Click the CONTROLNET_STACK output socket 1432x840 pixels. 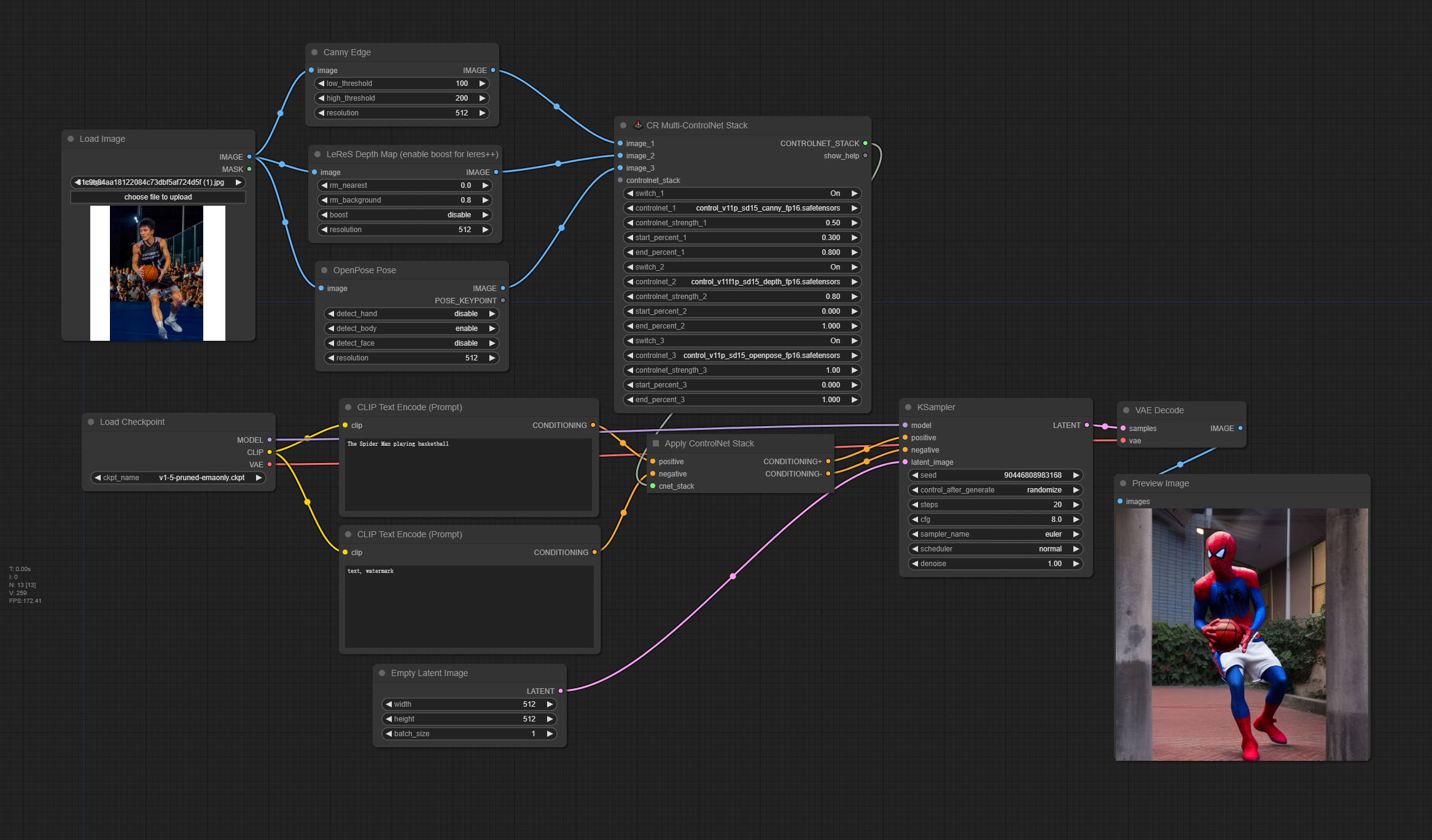(865, 143)
